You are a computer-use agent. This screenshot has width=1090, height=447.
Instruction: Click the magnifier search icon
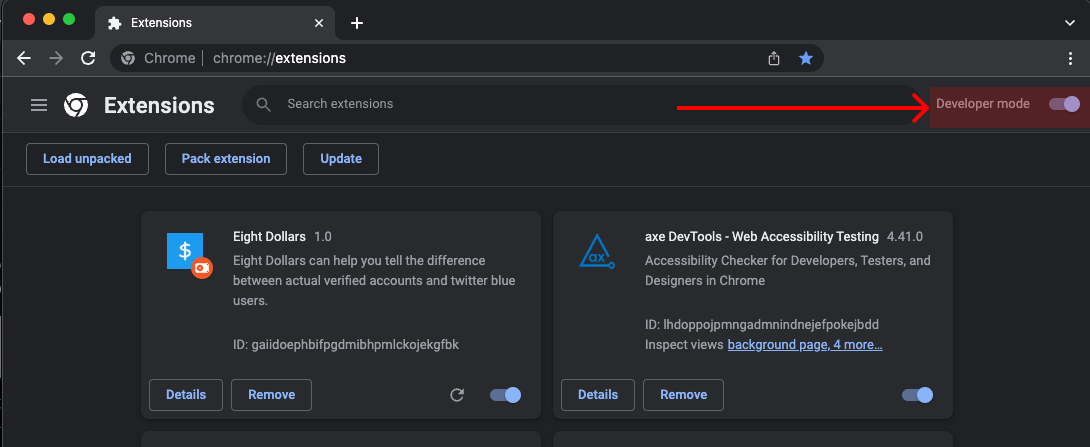263,104
